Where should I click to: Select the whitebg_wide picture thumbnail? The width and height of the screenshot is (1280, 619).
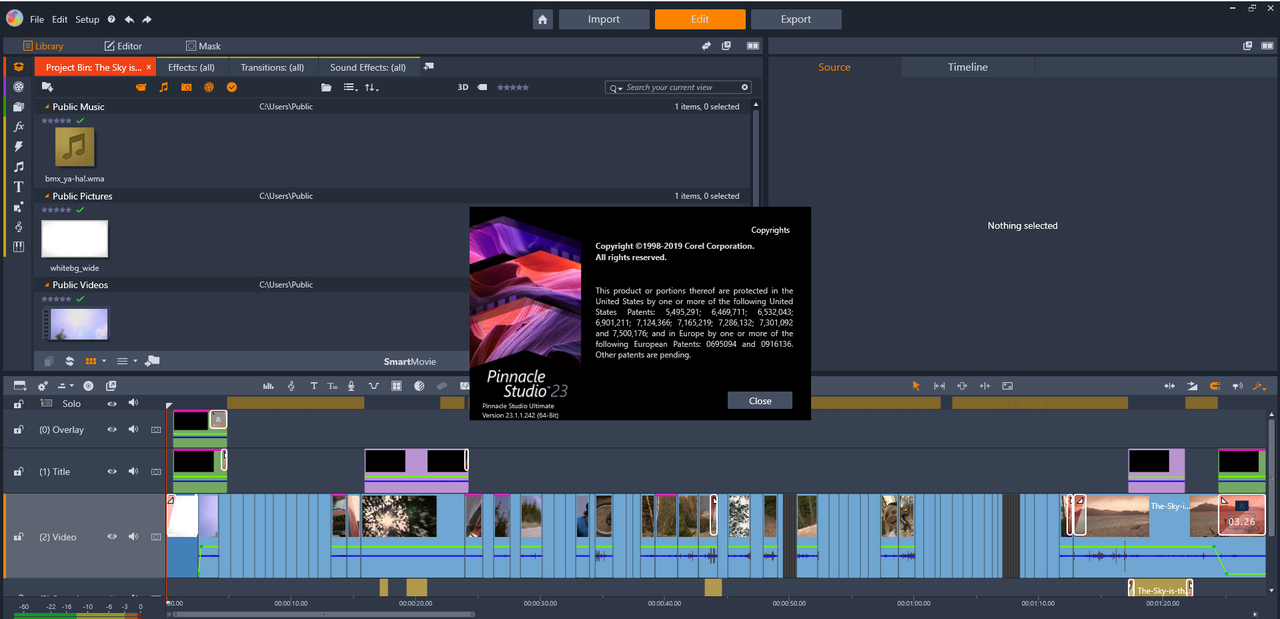(74, 239)
